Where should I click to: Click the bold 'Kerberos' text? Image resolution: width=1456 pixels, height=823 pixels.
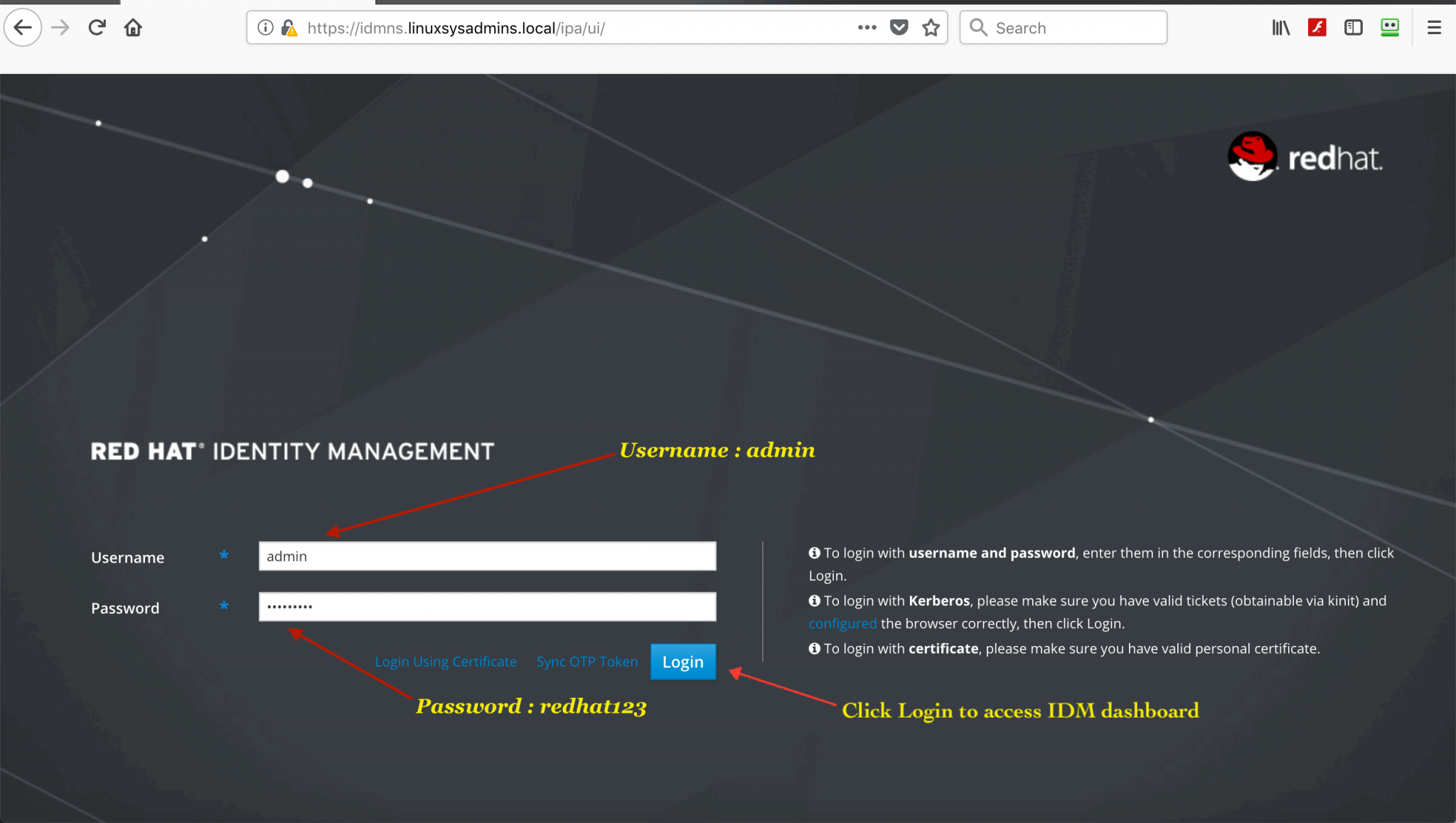coord(939,601)
